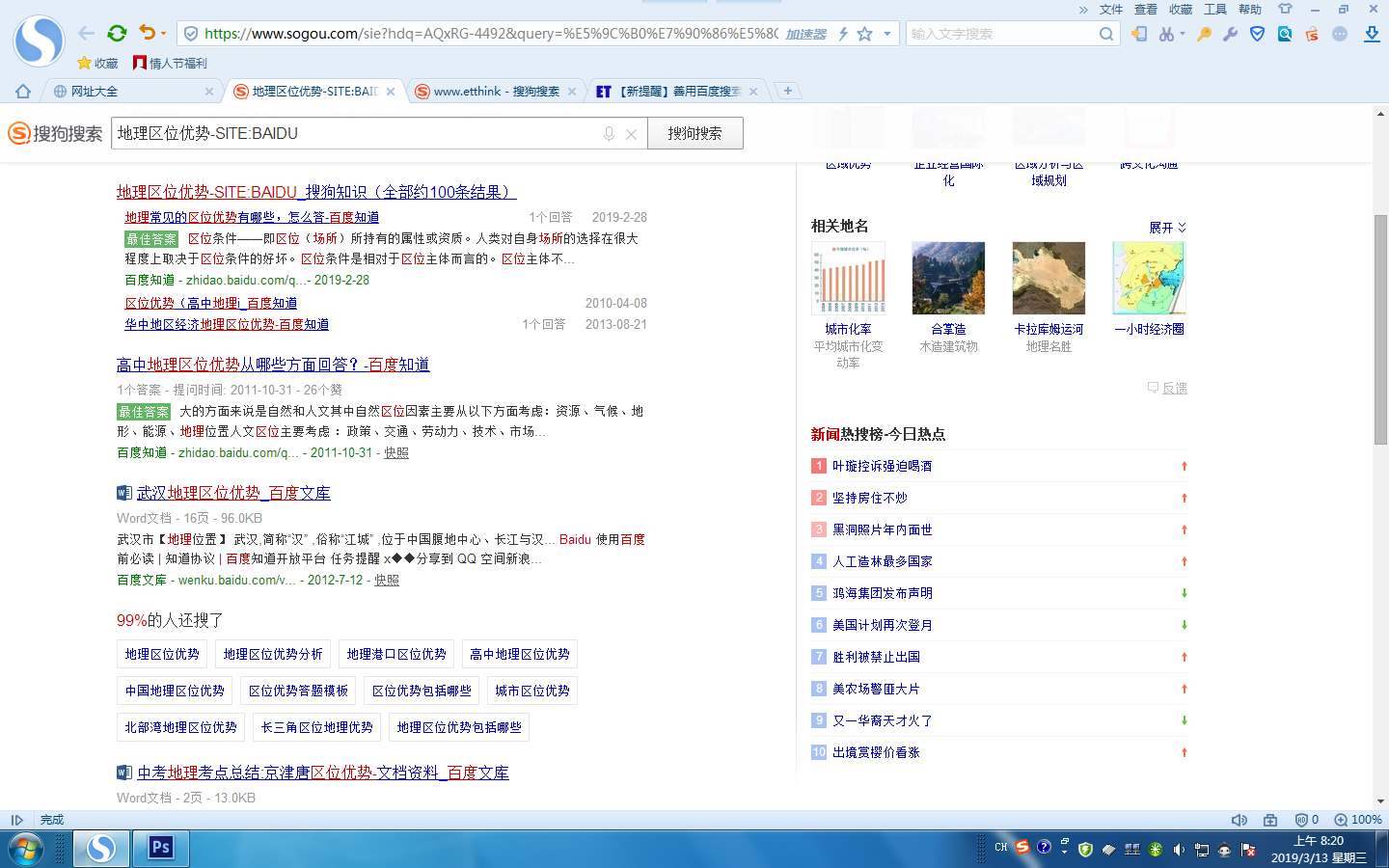Viewport: 1389px width, 868px height.
Task: Click the microphone voice search icon
Action: (609, 134)
